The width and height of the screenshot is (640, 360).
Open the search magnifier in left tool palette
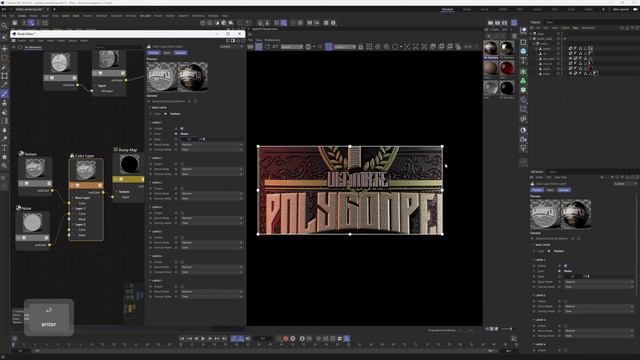pyautogui.click(x=4, y=26)
